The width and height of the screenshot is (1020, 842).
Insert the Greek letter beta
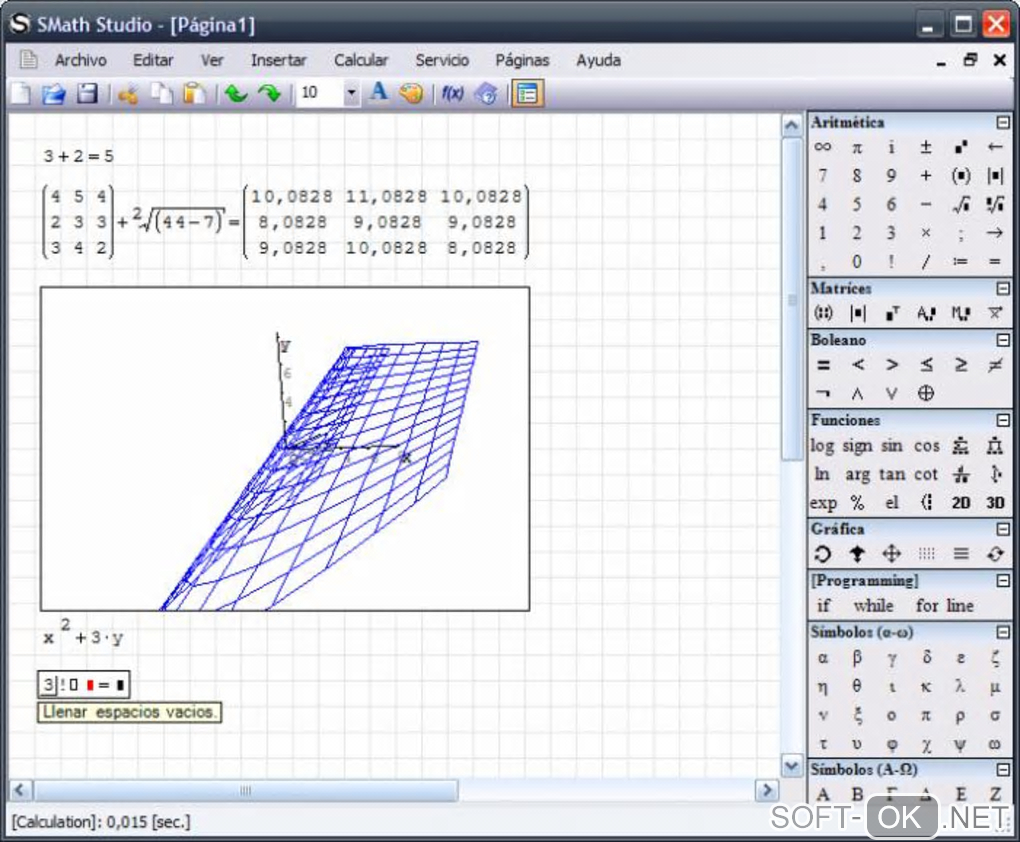pos(857,658)
